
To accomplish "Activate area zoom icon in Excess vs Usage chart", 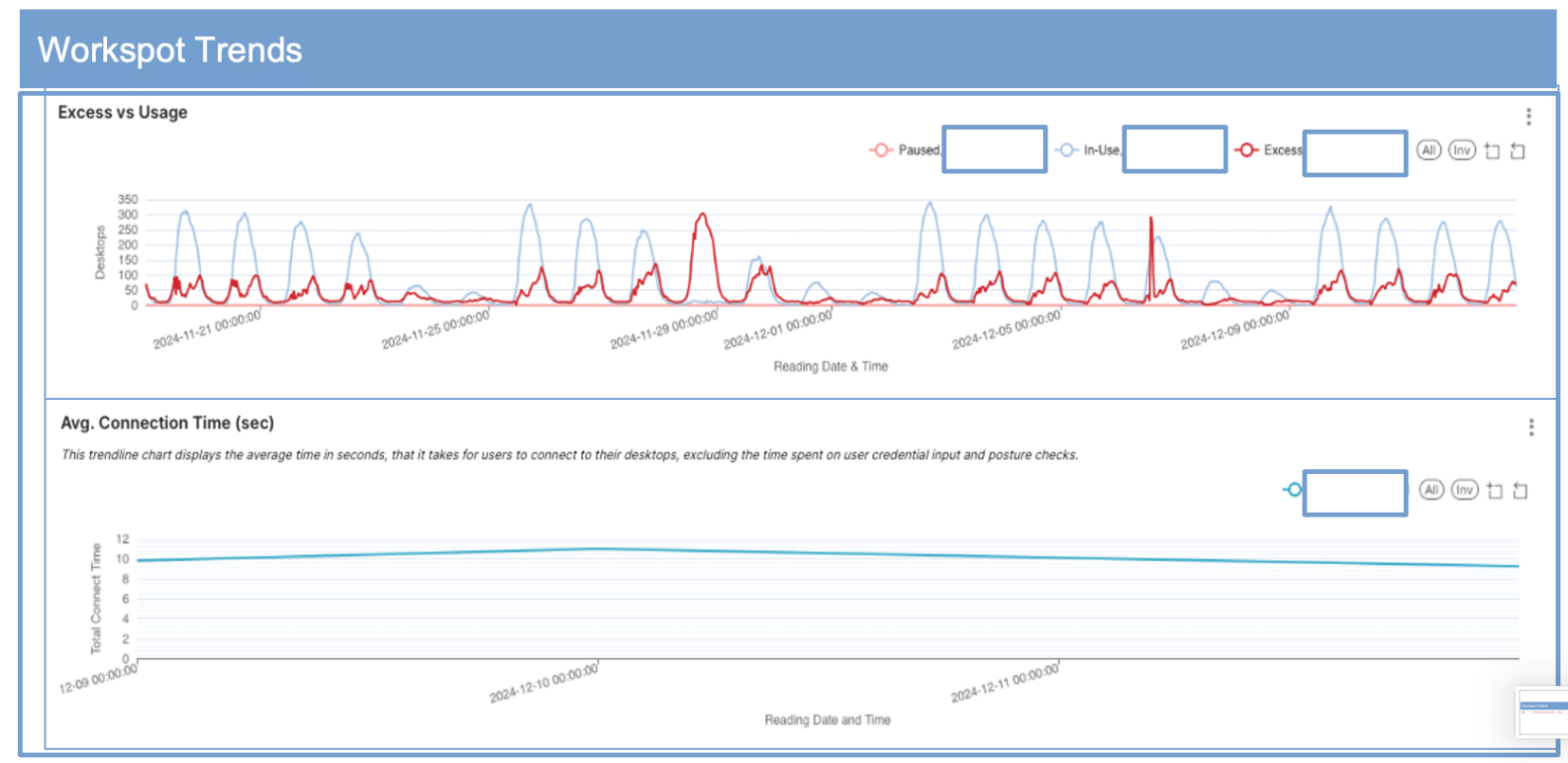I will (x=1492, y=151).
